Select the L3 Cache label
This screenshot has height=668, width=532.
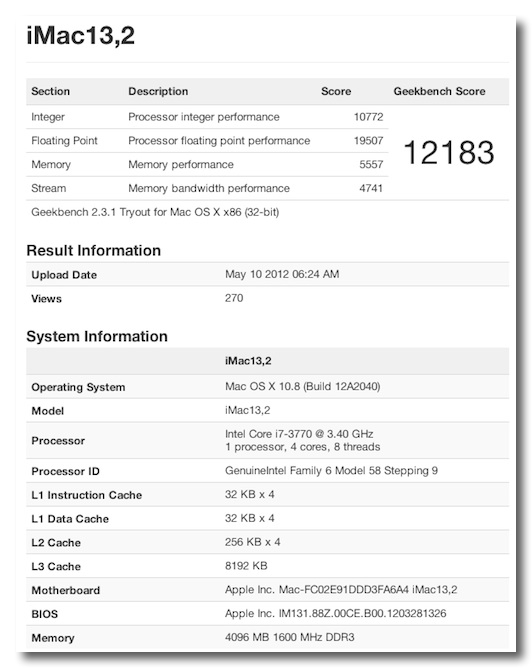coord(56,567)
